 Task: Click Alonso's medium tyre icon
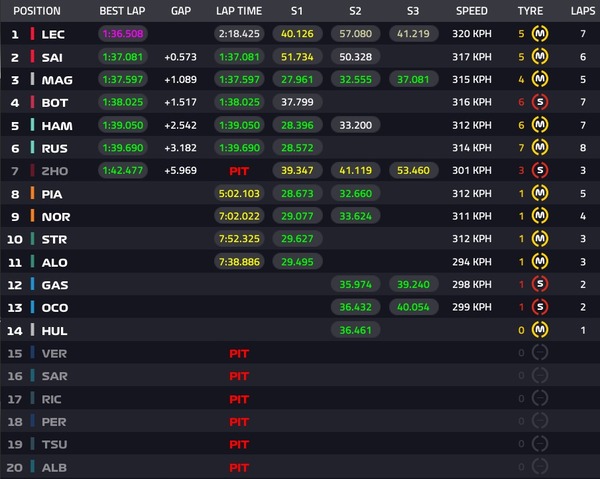(540, 261)
